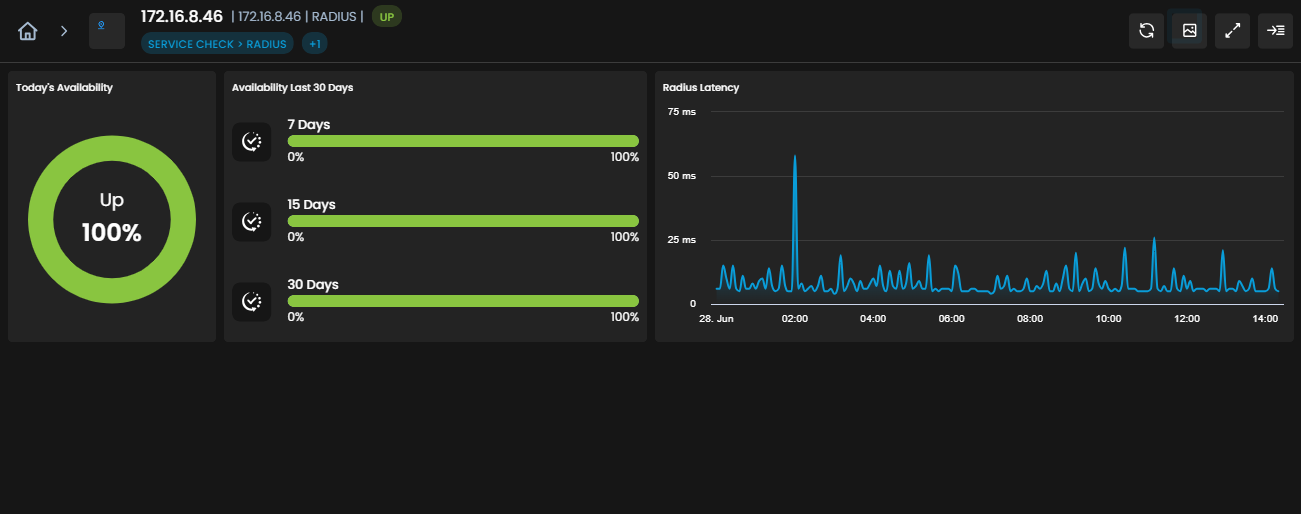This screenshot has width=1301, height=514.
Task: Click the Today's Availability donut chart
Action: tap(112, 219)
